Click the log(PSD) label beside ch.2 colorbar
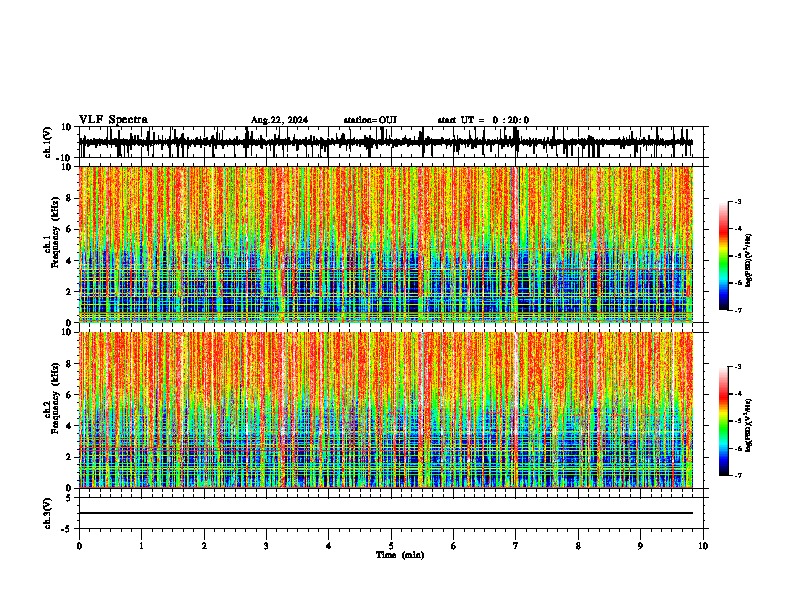Viewport: 792px width, 612px height. [749, 425]
